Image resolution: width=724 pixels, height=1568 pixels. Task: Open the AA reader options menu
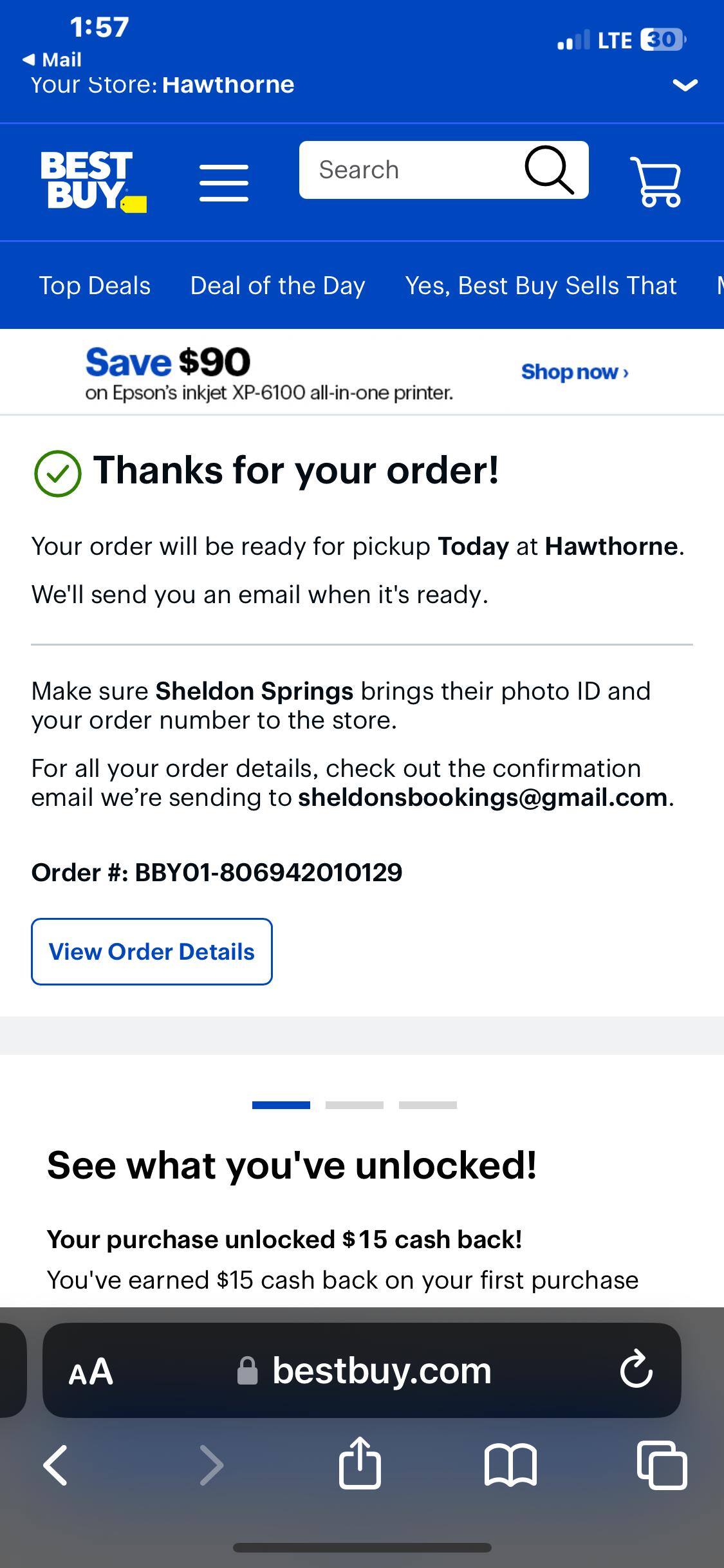click(91, 1371)
